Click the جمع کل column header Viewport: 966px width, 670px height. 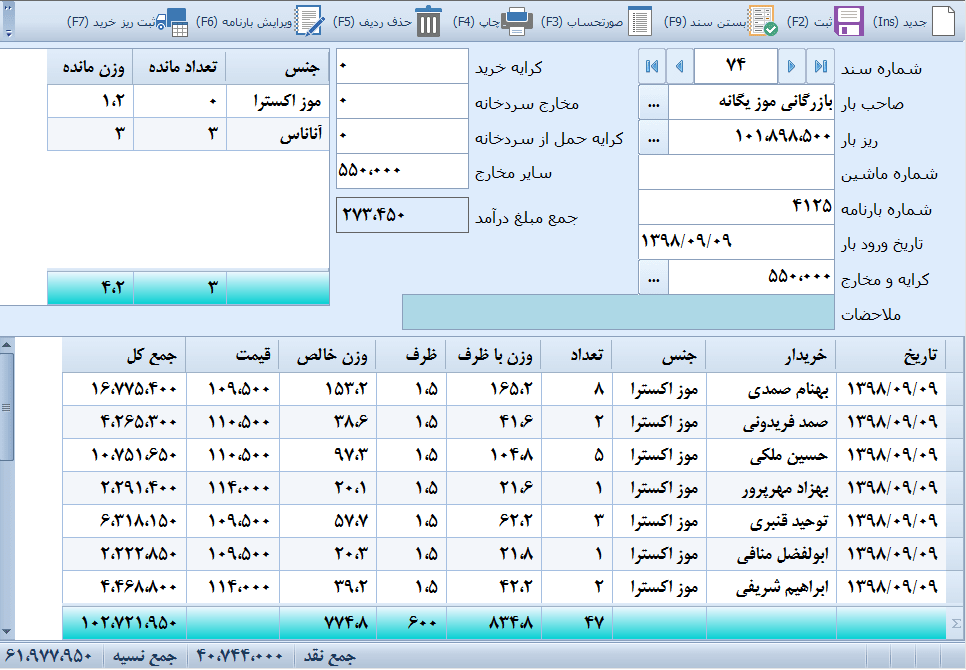[x=124, y=355]
